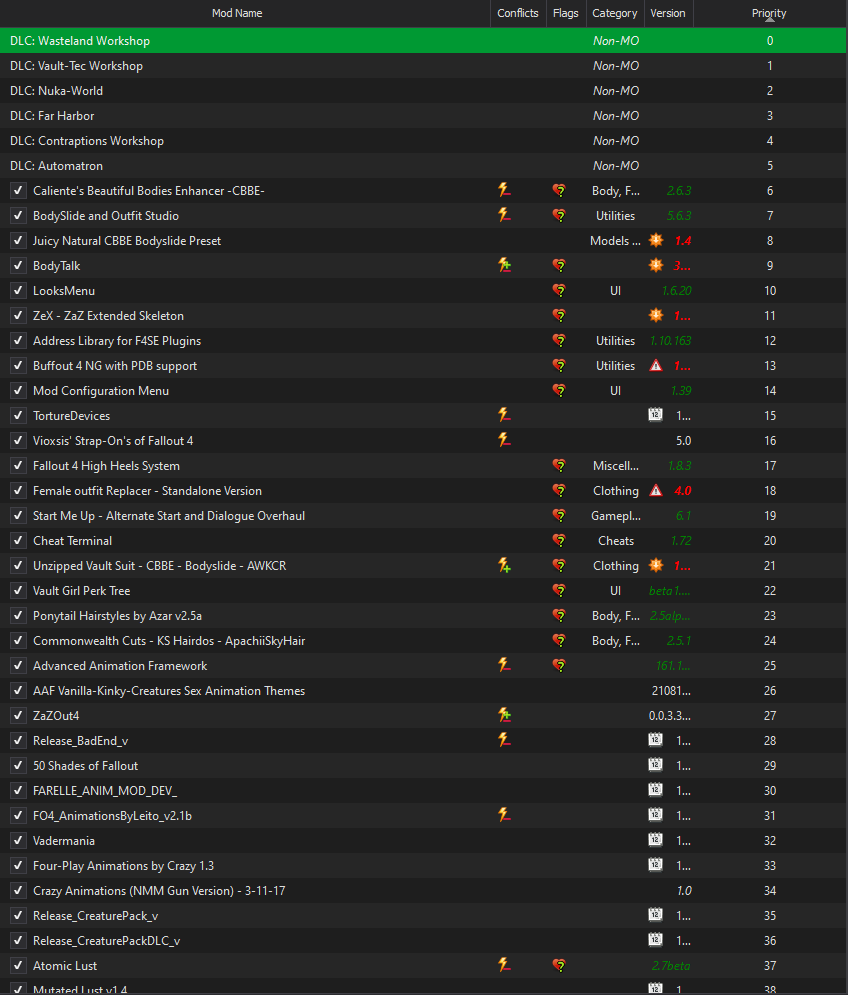Select AAF Vanilla-Kinky-Creatures Sex Animation Themes
The height and width of the screenshot is (995, 848).
coord(169,690)
